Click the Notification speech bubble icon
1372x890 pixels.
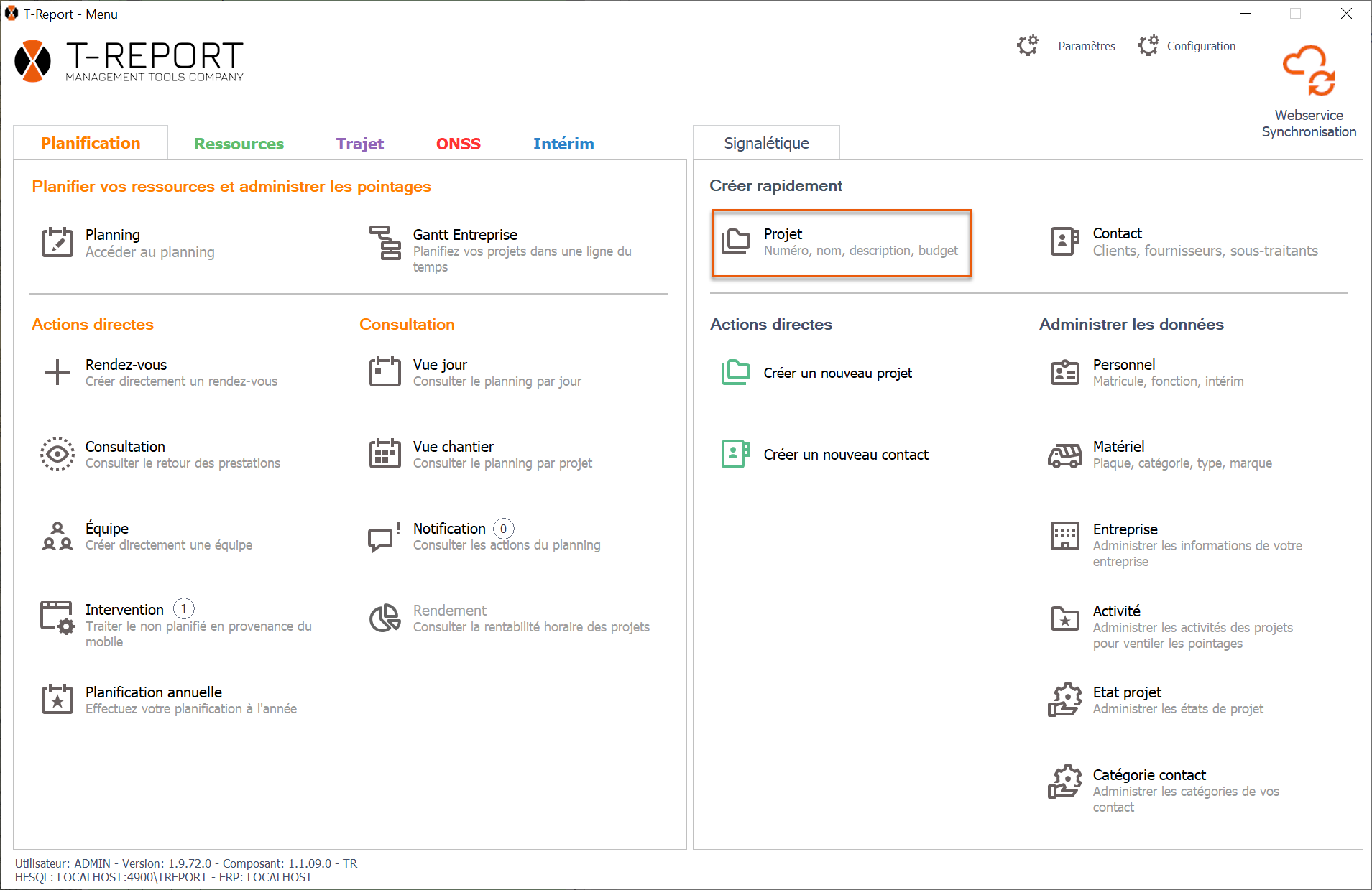(384, 537)
